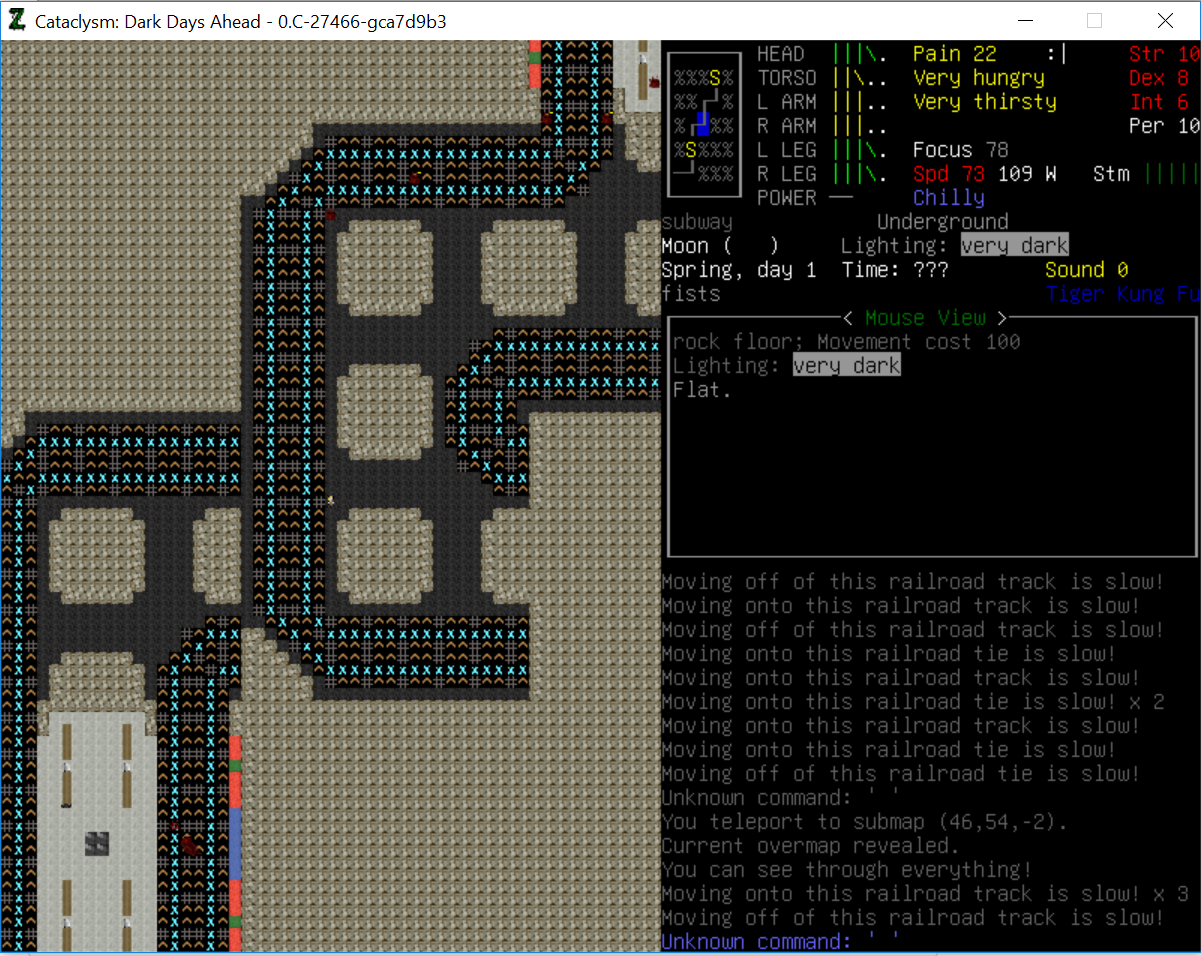
Task: Click the Pain 22 status
Action: coord(955,54)
